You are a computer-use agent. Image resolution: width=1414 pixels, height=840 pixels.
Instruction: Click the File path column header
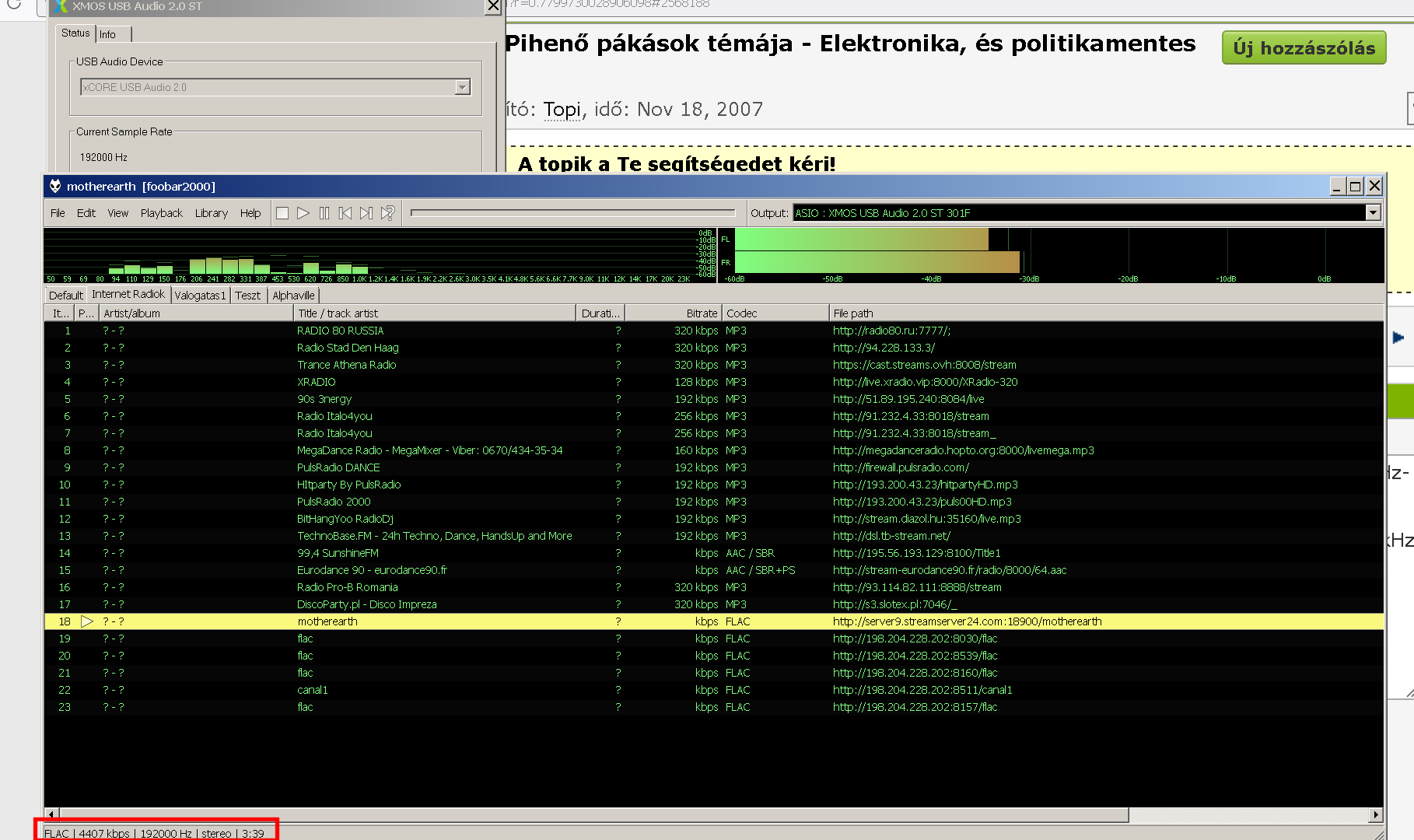click(1106, 313)
